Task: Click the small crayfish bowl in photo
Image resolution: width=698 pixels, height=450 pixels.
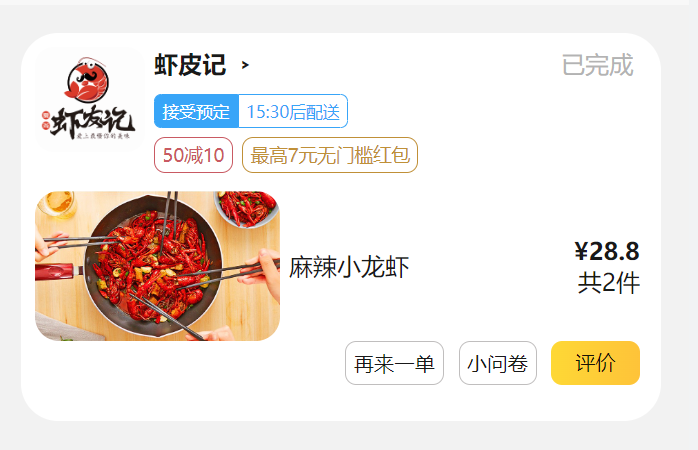Action: click(x=246, y=208)
